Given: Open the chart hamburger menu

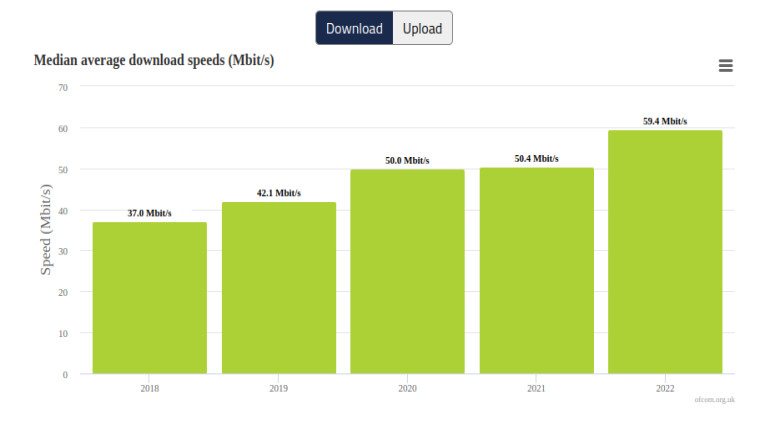Looking at the screenshot, I should tap(726, 65).
